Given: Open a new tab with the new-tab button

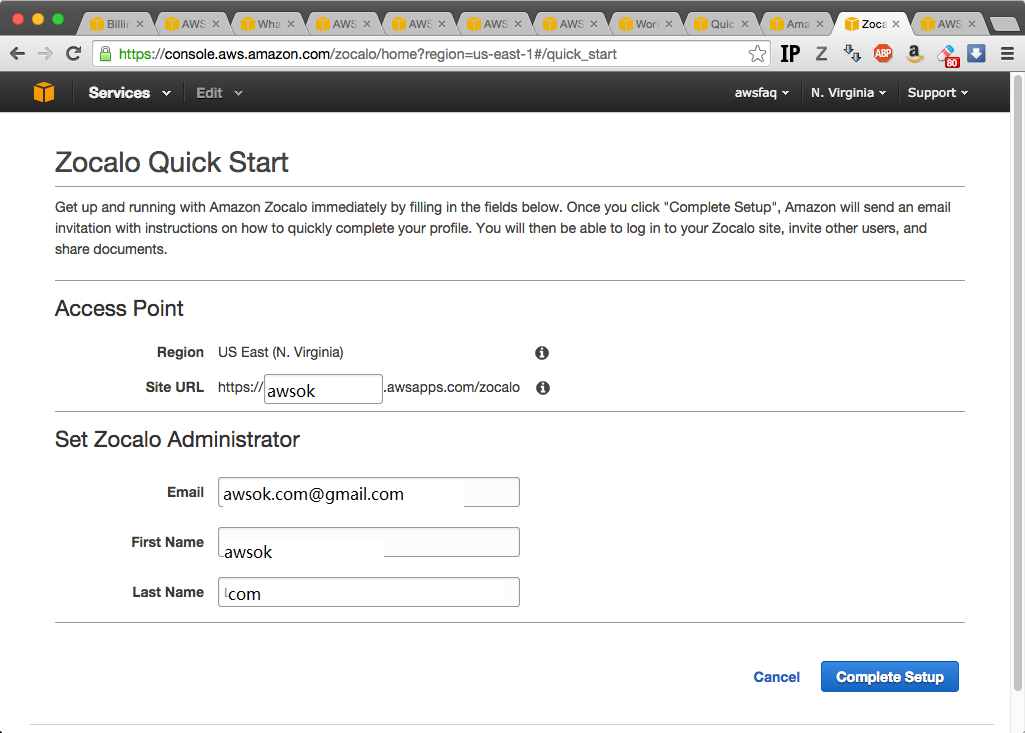Looking at the screenshot, I should tap(1003, 24).
